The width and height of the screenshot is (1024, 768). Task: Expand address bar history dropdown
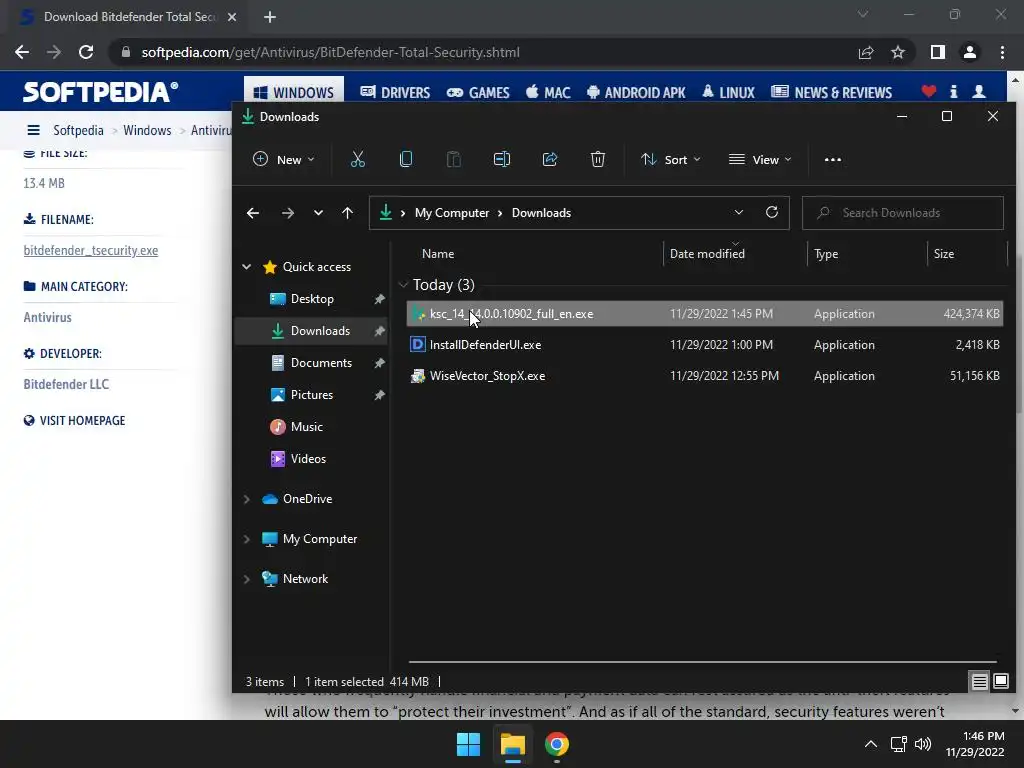[739, 212]
